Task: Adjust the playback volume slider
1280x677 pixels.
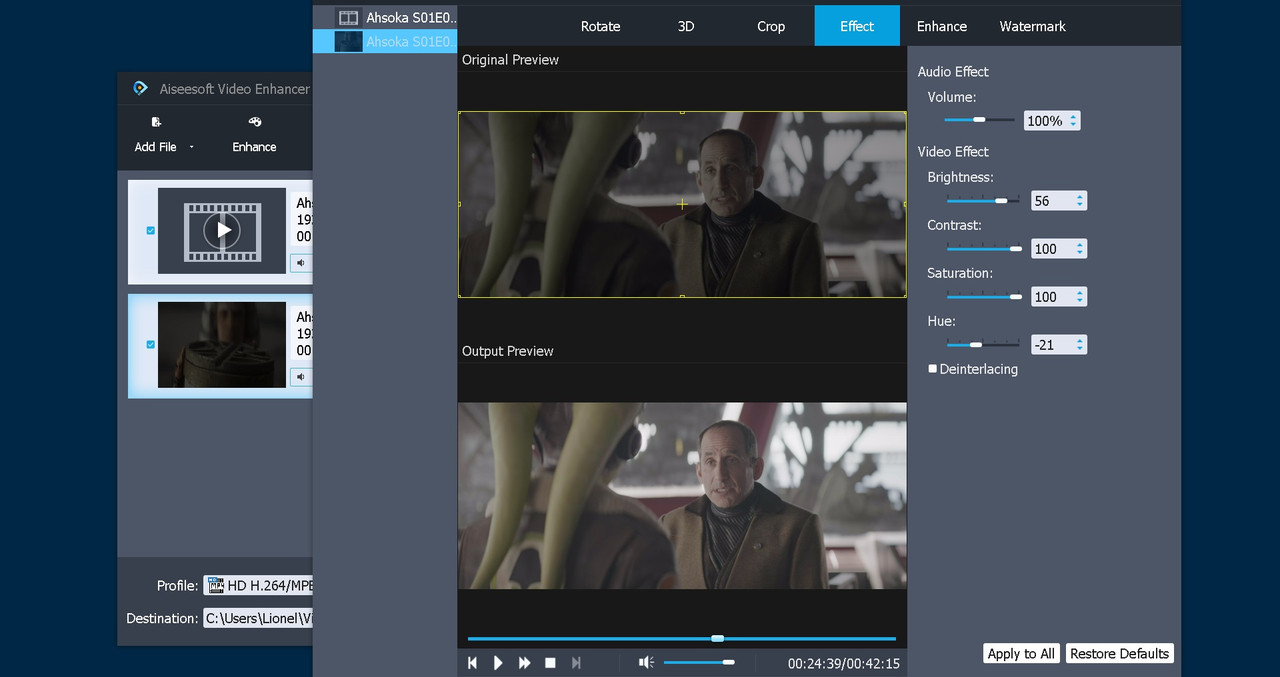Action: [x=699, y=662]
